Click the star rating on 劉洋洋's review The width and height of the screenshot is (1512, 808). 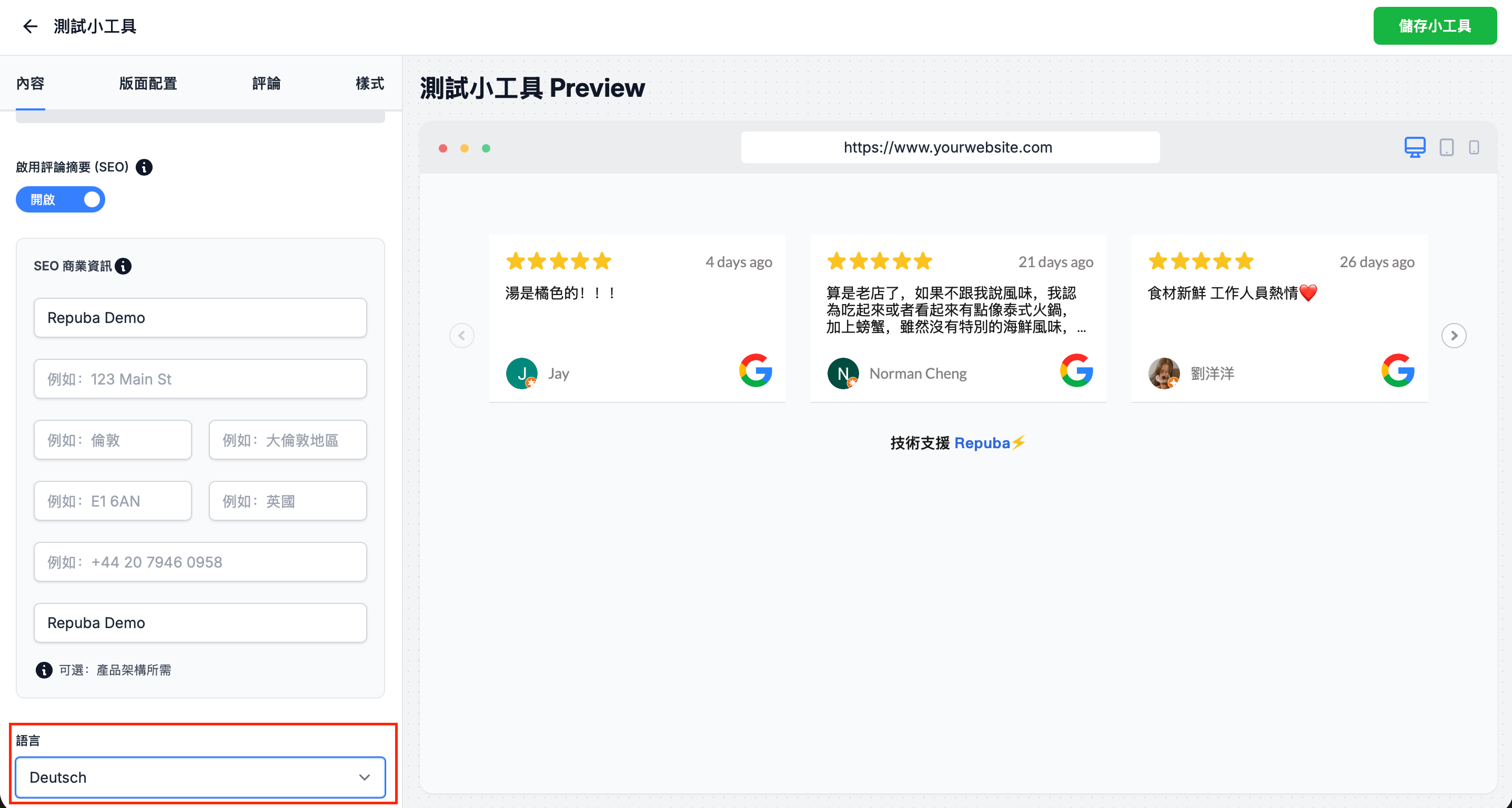1201,261
